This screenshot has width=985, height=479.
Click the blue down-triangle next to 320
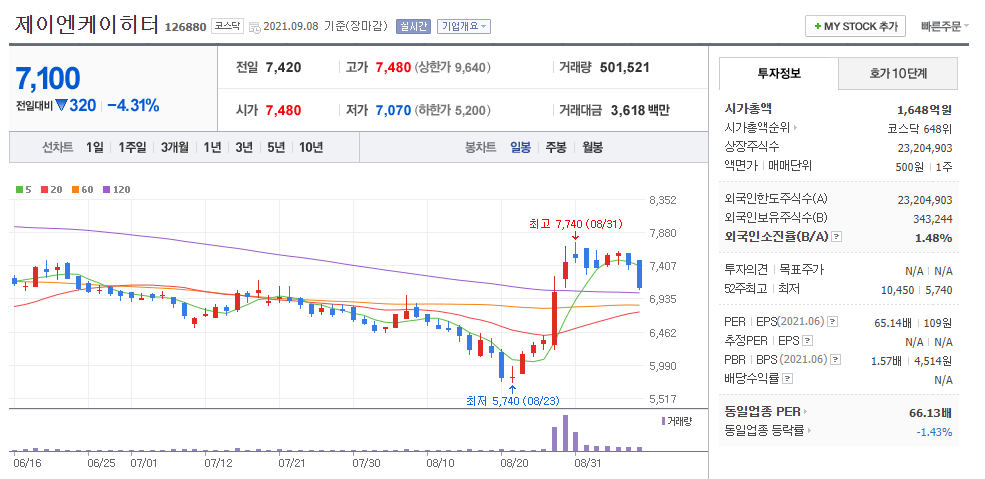(x=61, y=105)
